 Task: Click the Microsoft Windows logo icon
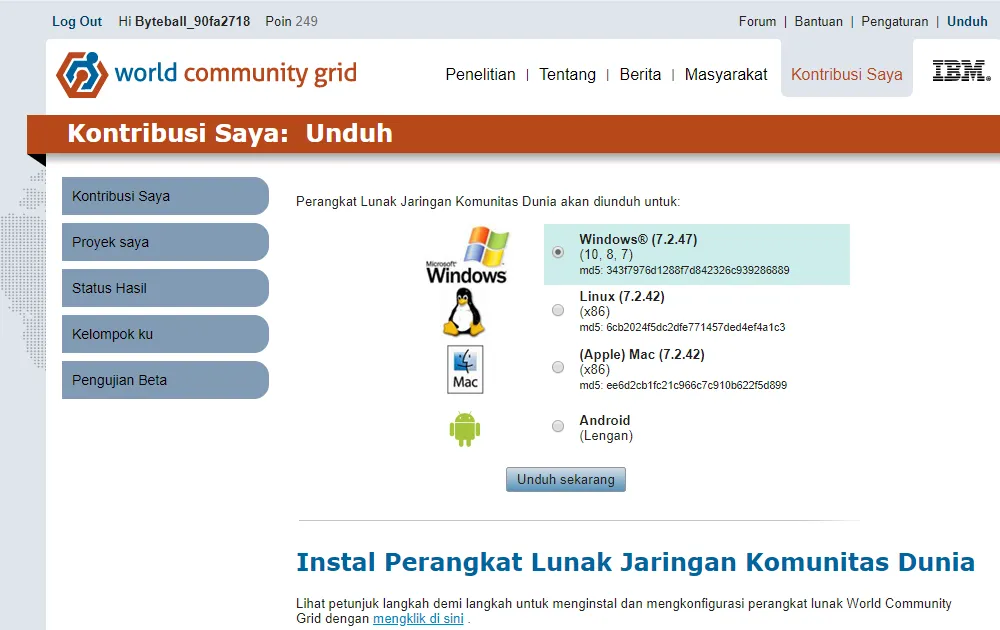click(467, 254)
